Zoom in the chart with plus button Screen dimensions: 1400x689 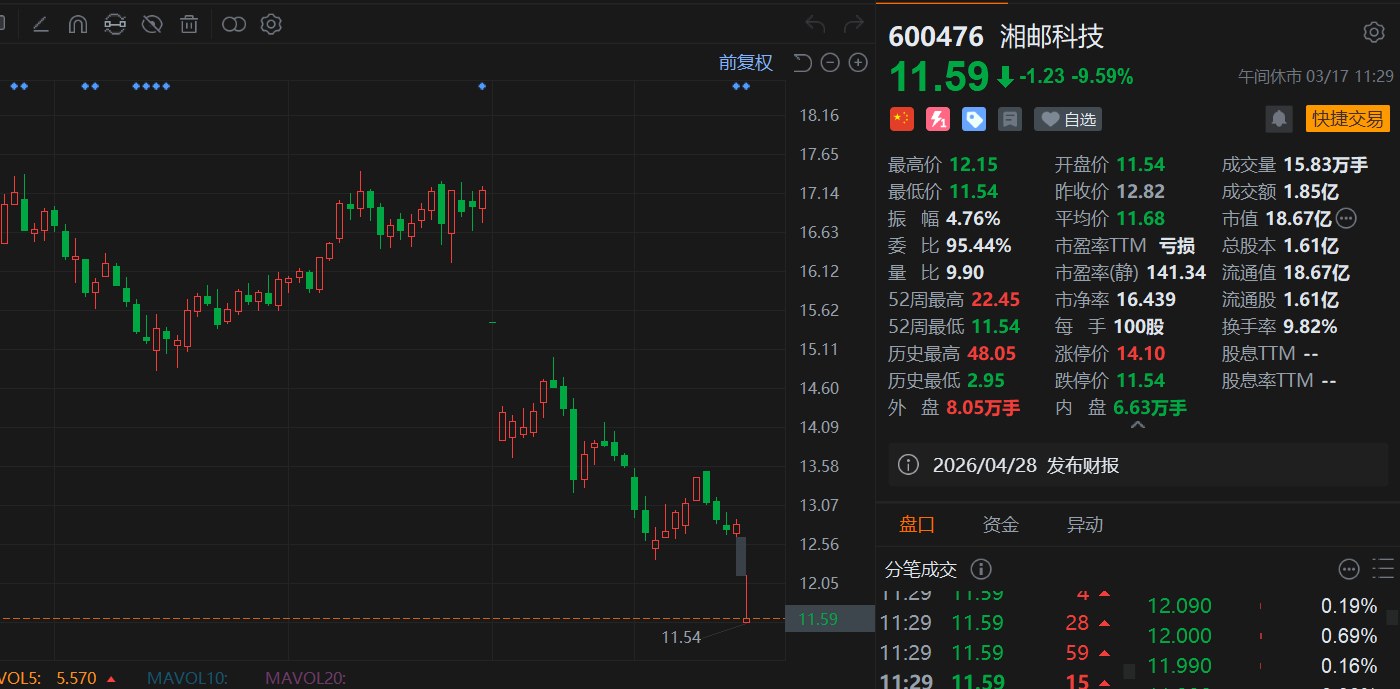click(x=858, y=63)
